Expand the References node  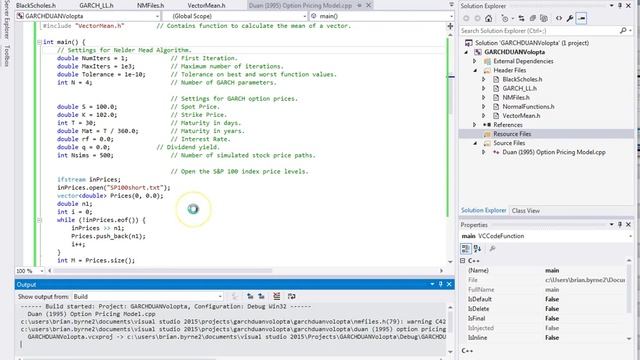pyautogui.click(x=475, y=125)
